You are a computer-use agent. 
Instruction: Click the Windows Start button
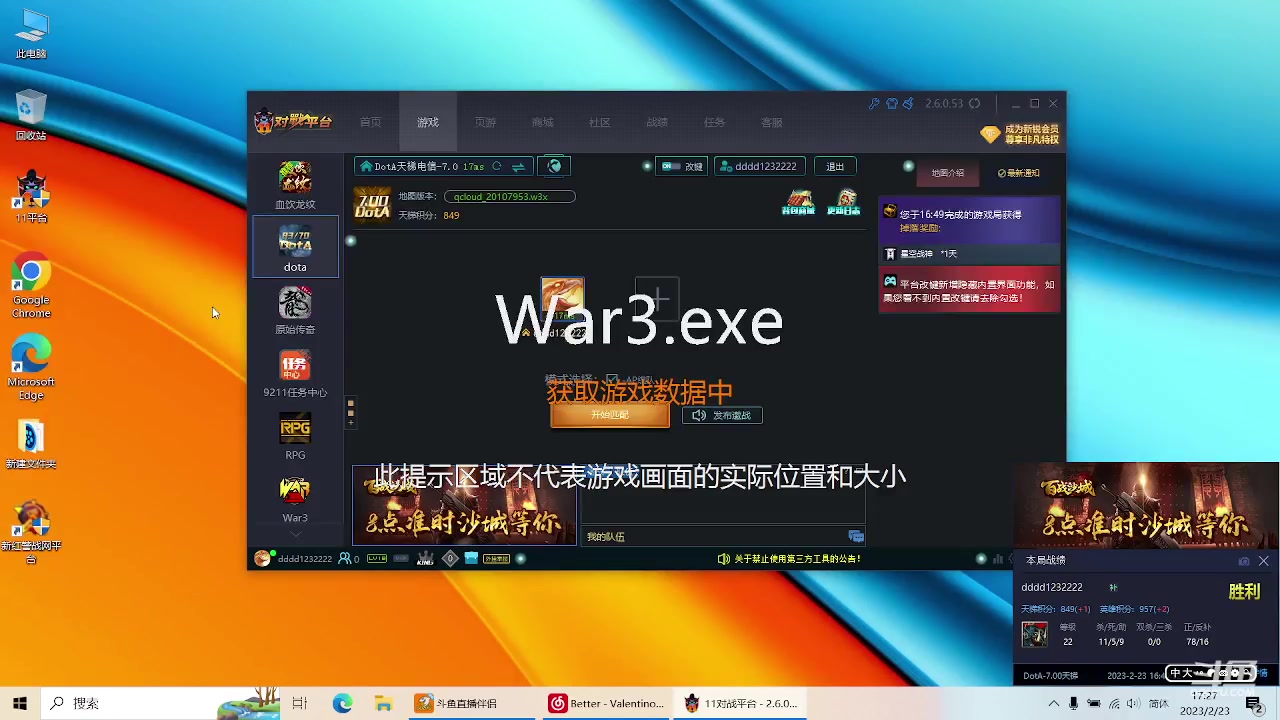[20, 703]
